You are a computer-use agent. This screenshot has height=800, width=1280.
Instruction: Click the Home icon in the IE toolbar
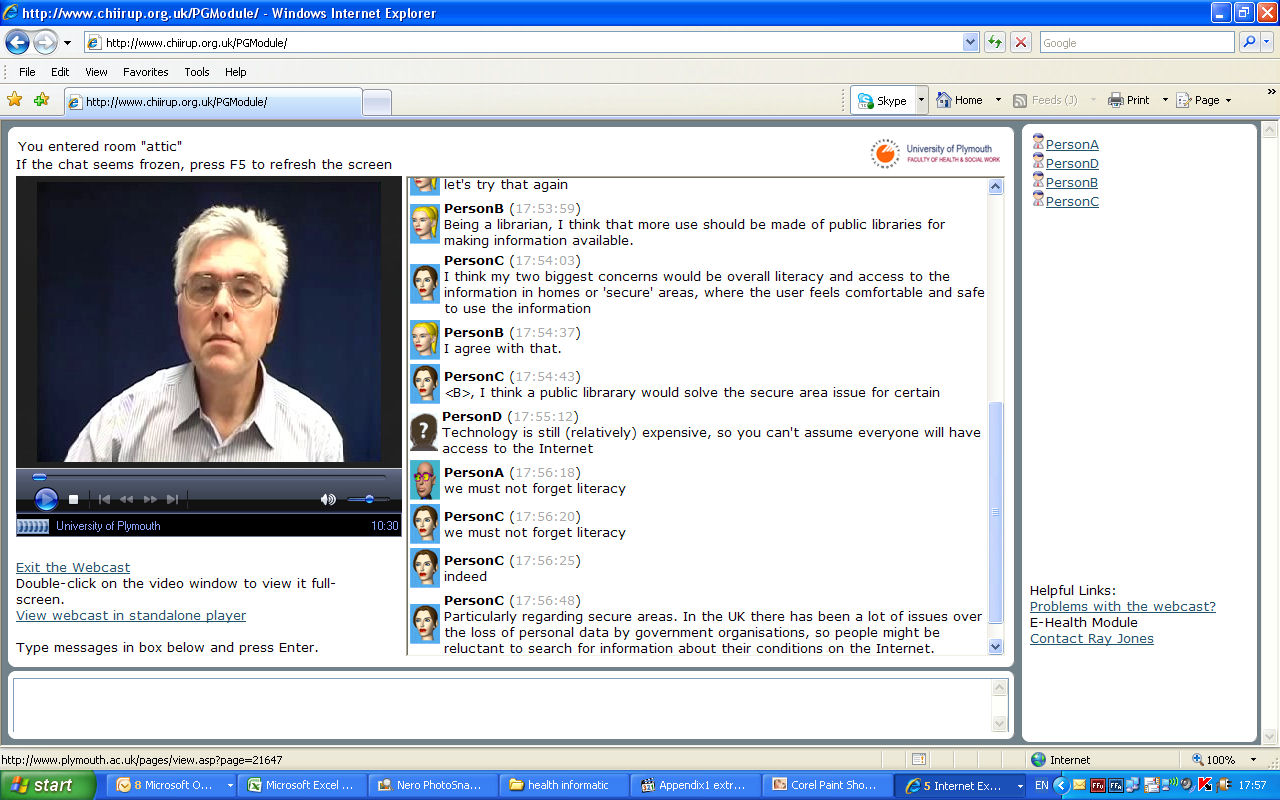[944, 100]
